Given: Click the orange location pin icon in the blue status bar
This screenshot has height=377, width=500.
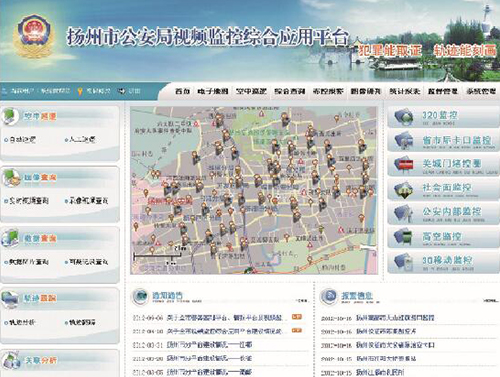Looking at the screenshot, I should coord(80,91).
